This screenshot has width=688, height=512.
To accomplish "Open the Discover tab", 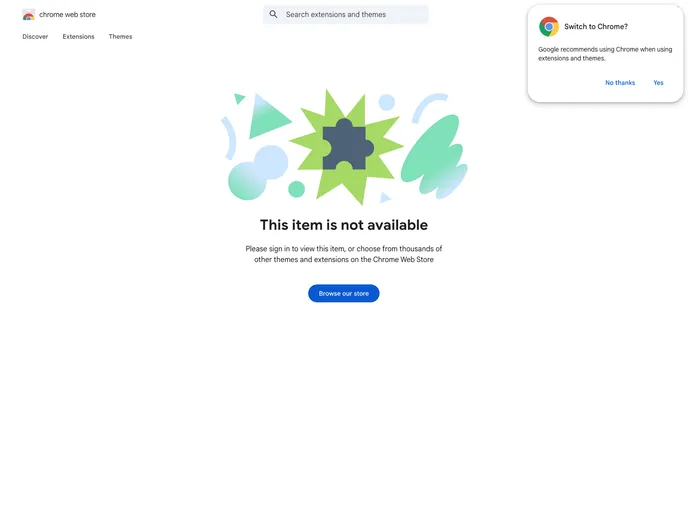I will click(35, 37).
